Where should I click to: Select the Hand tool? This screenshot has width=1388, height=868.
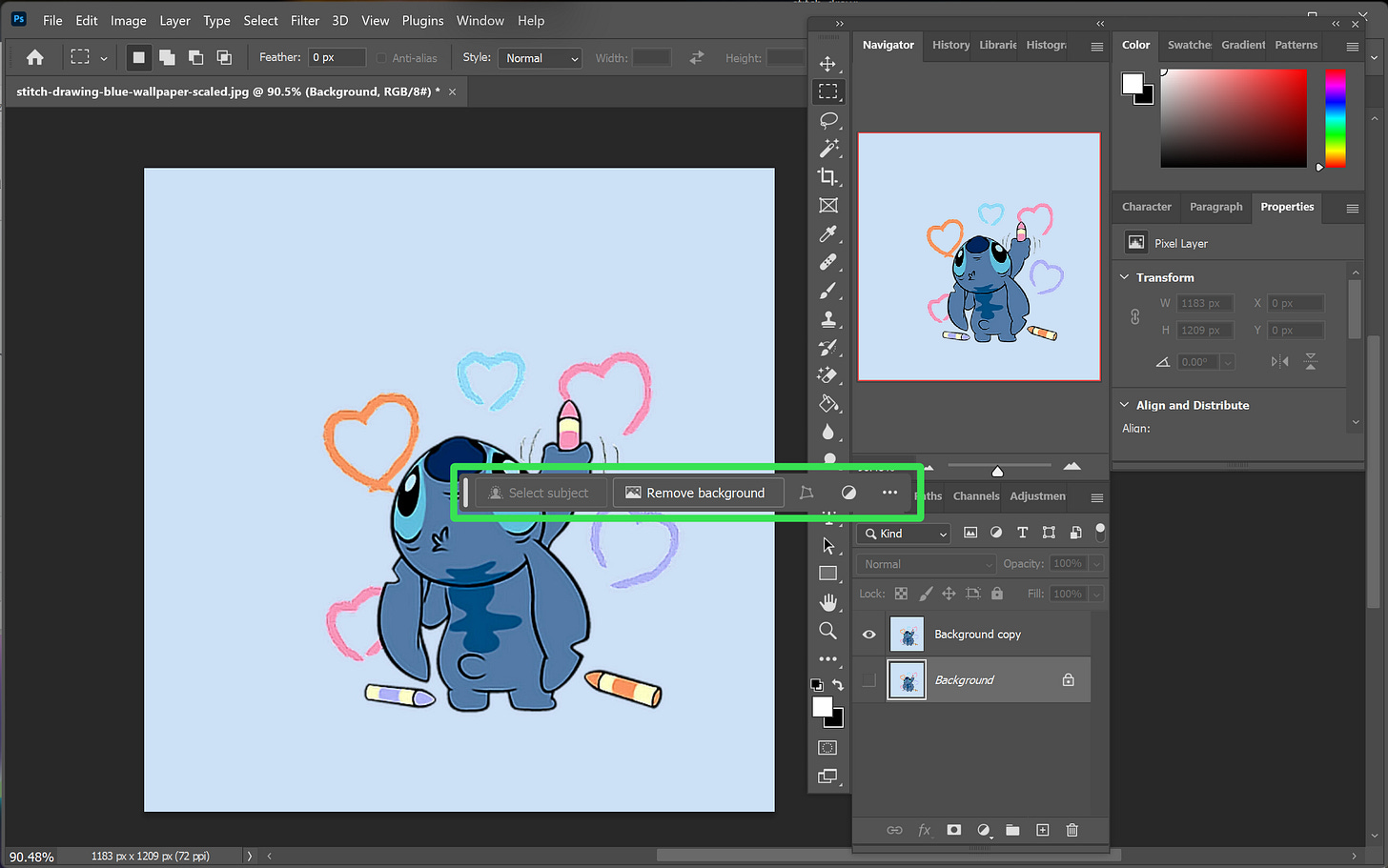pyautogui.click(x=827, y=602)
